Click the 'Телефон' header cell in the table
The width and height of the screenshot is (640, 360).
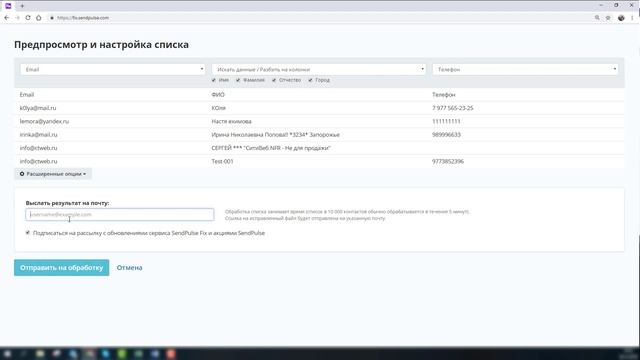[x=444, y=95]
